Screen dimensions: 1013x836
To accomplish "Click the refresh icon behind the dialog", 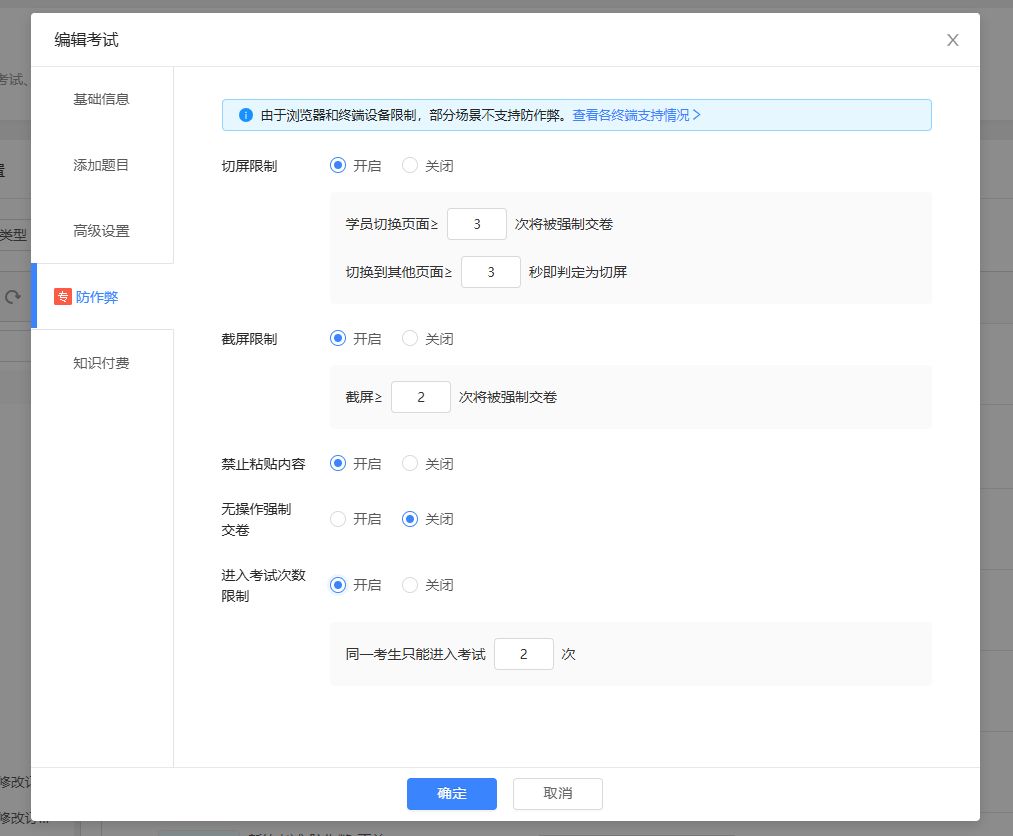I will click(13, 297).
